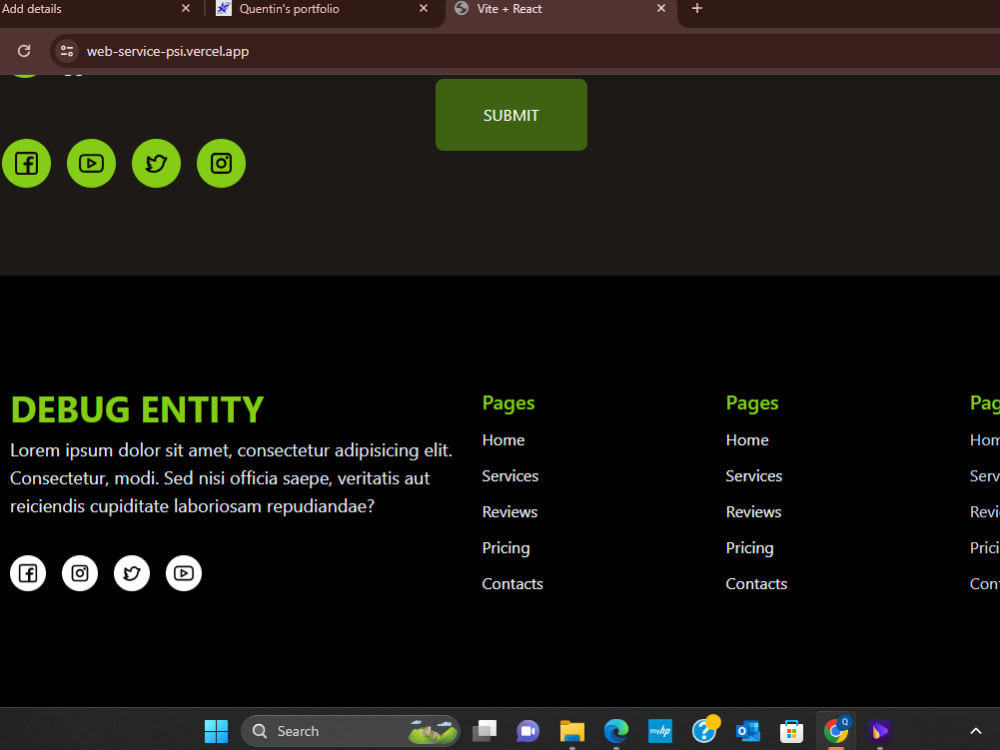Open the Windows Start menu
Screen dimensions: 1000x750
(216, 731)
